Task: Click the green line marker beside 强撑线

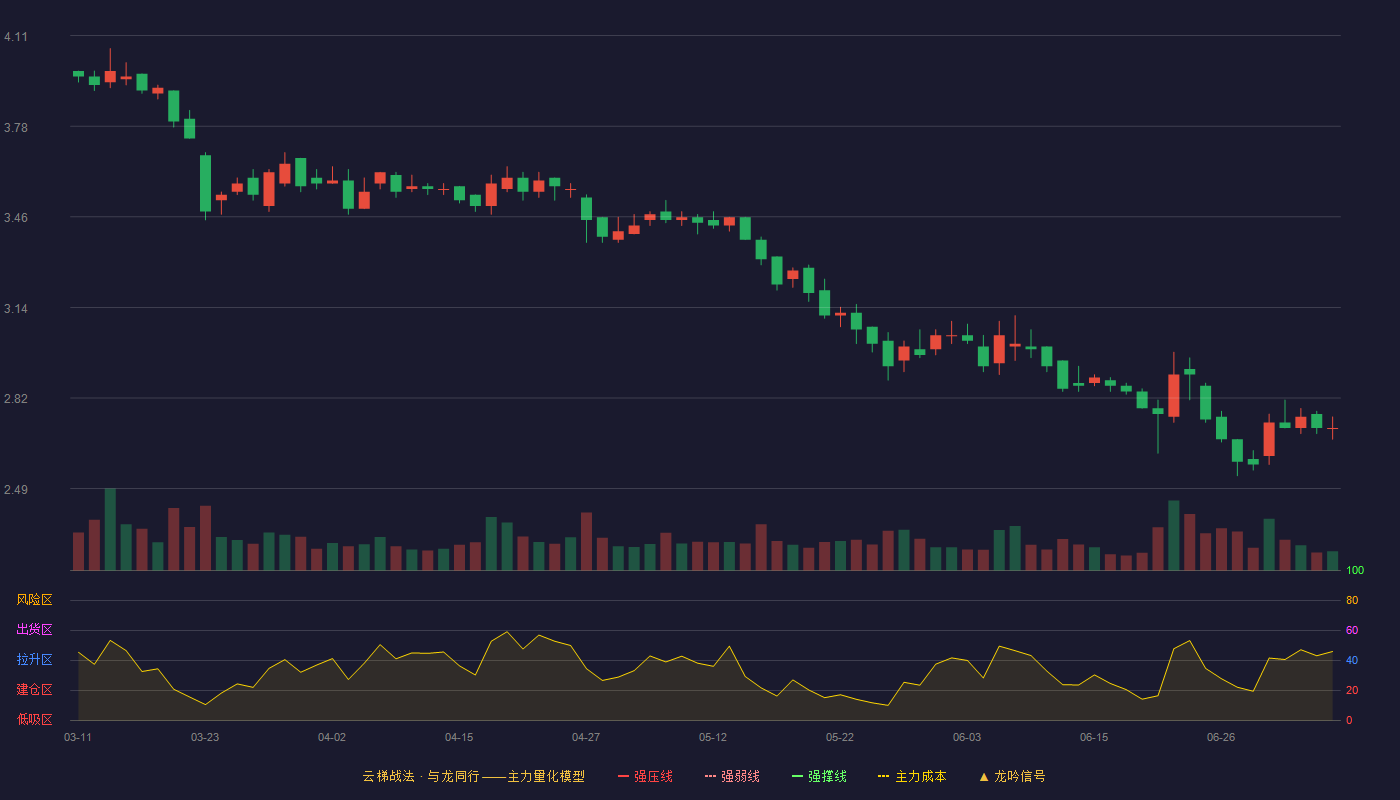Action: pos(797,776)
